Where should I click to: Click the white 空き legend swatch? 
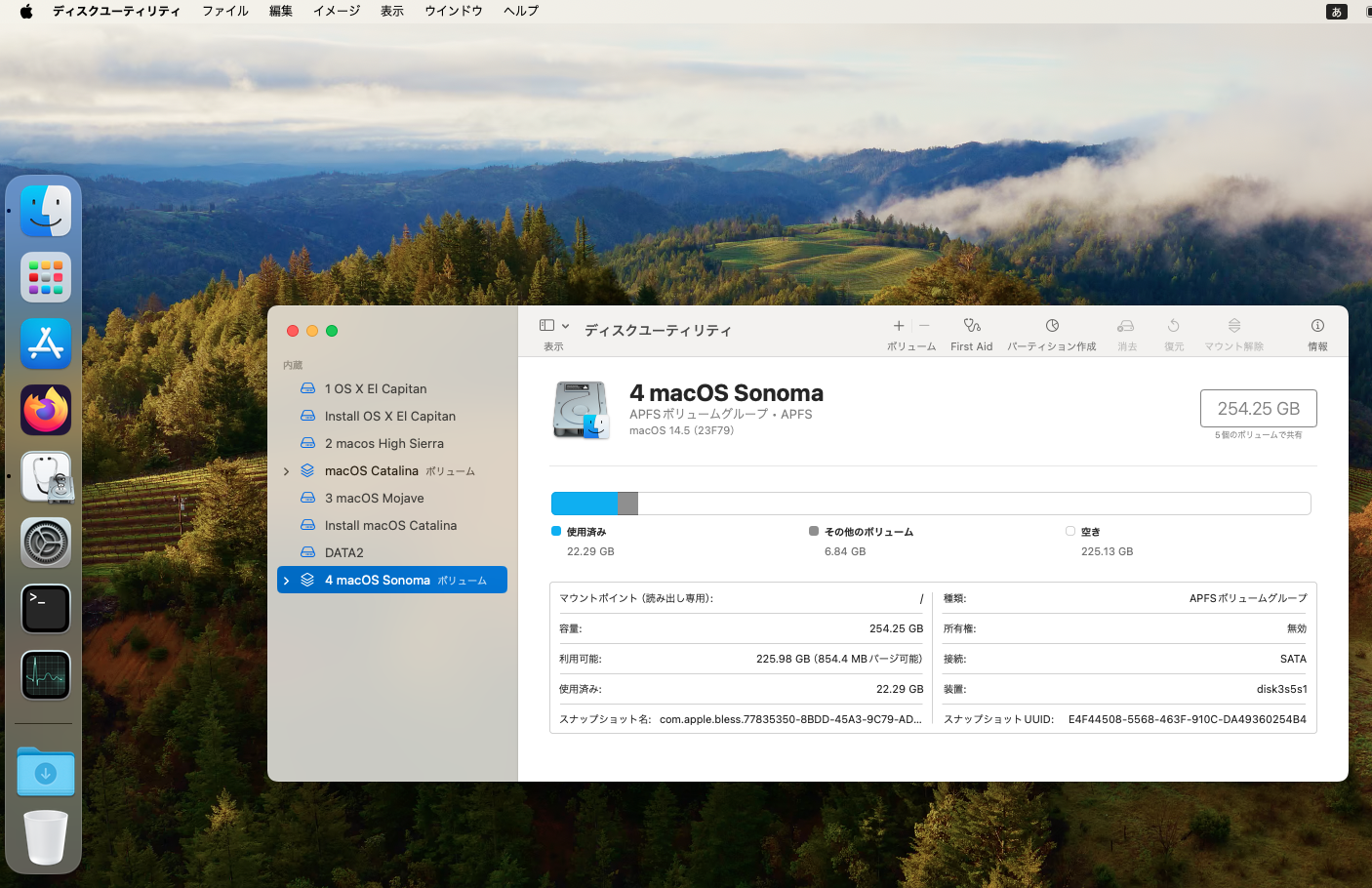tap(1070, 531)
